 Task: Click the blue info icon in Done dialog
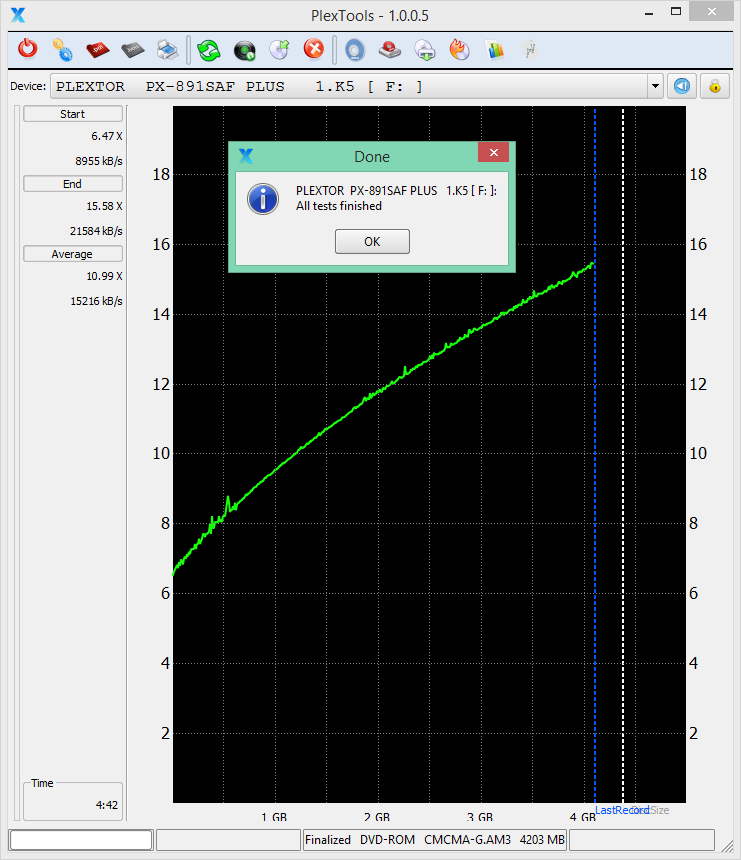(x=263, y=199)
